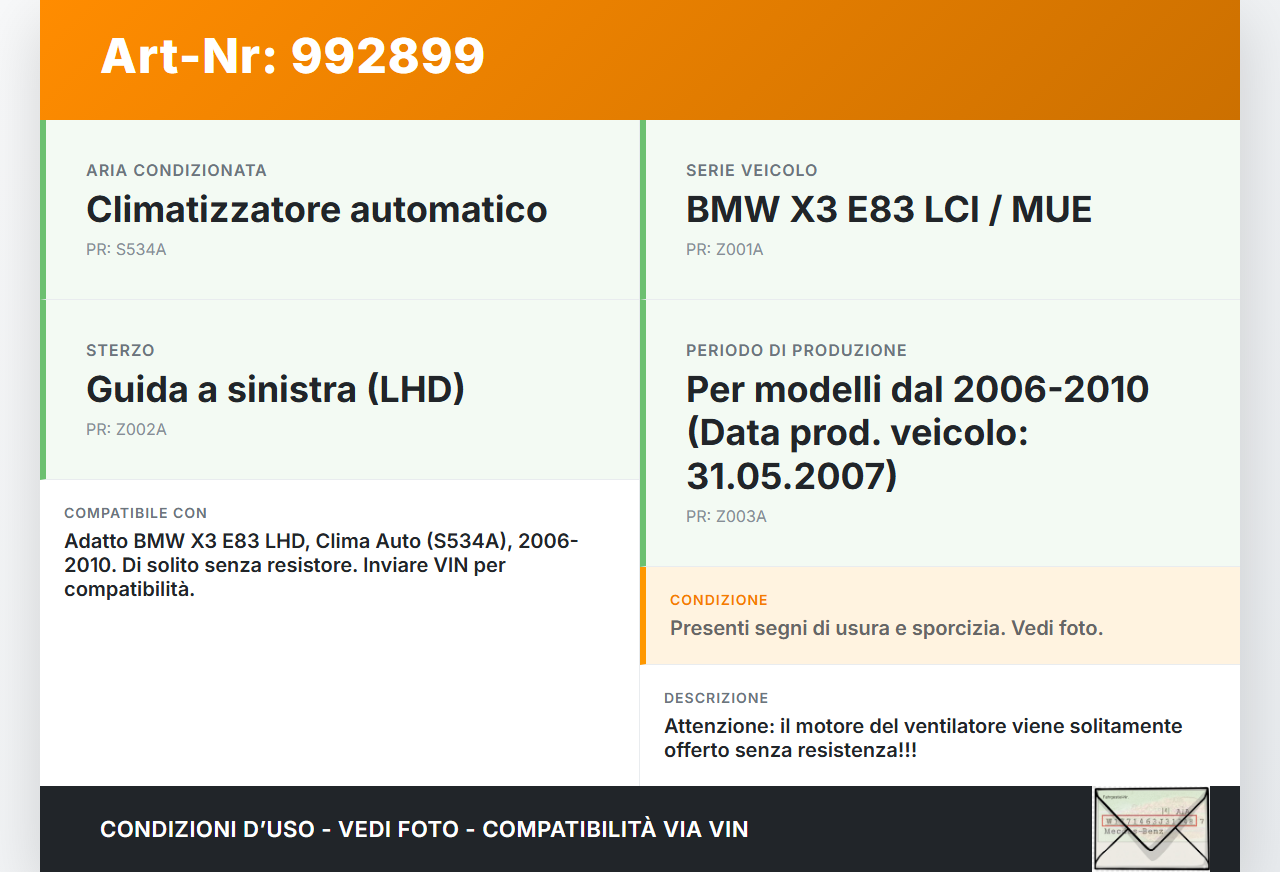Click the 'STERZO' label
Screen dimensions: 1280x872
pyautogui.click(x=120, y=351)
